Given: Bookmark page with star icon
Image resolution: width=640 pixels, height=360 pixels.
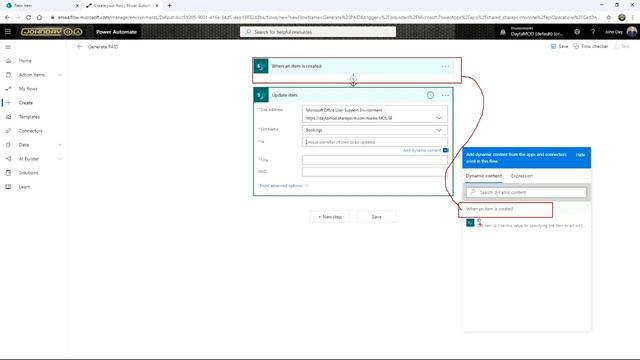Looking at the screenshot, I should (x=609, y=18).
